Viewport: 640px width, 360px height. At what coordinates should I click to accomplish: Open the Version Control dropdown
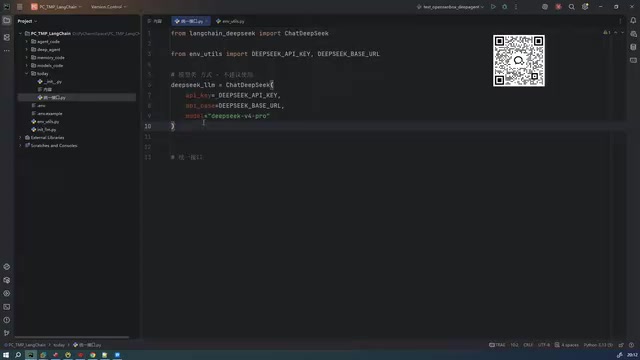click(109, 7)
